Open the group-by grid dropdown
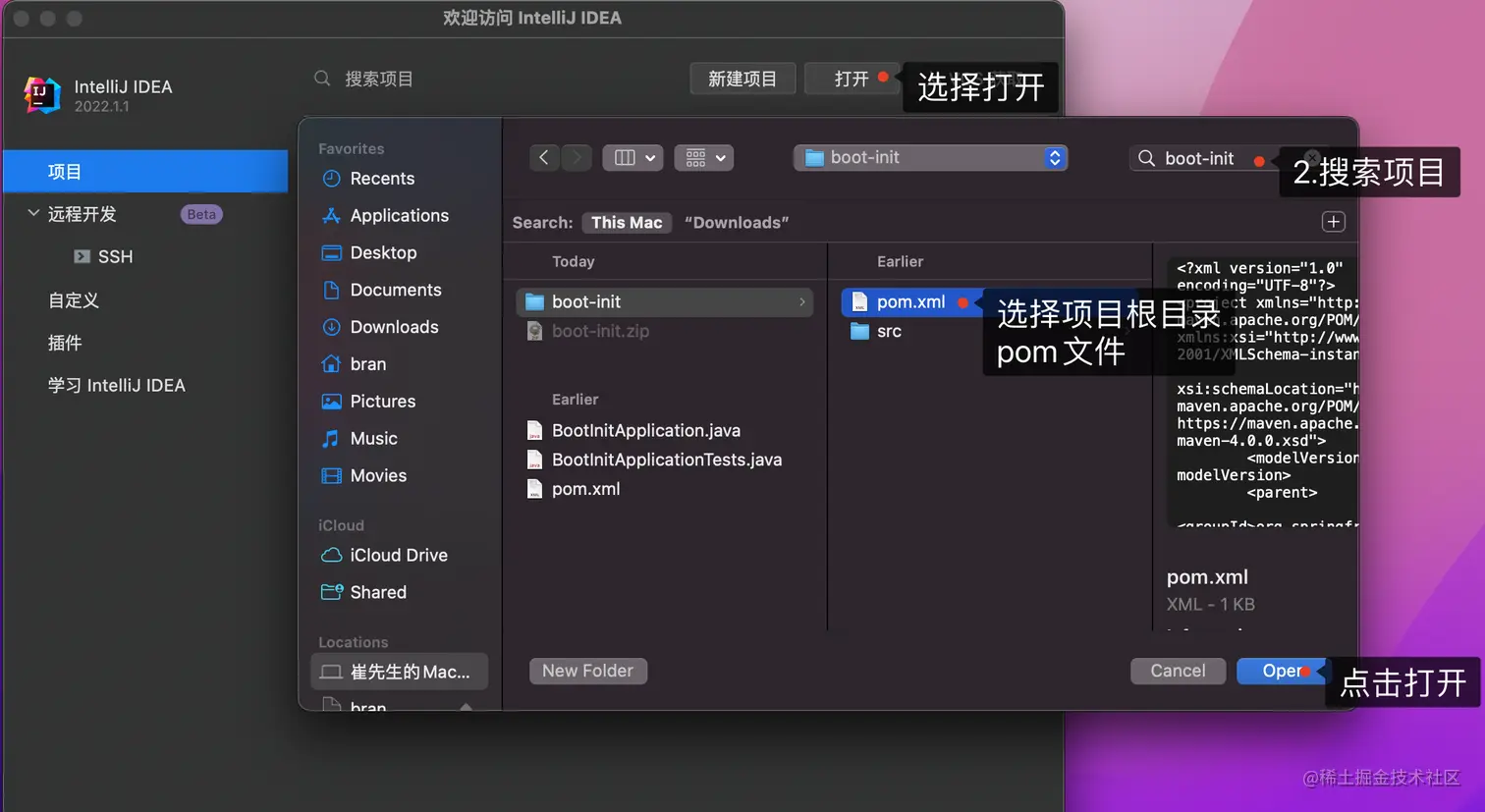The image size is (1485, 812). 703,157
